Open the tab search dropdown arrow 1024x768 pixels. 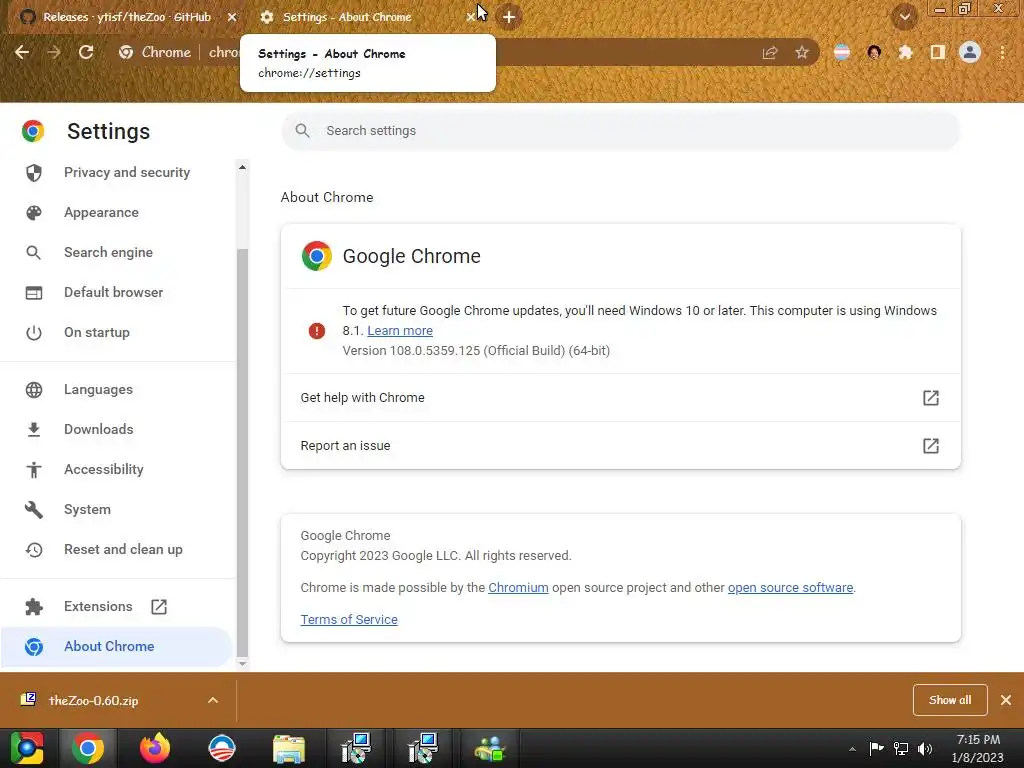pos(904,17)
